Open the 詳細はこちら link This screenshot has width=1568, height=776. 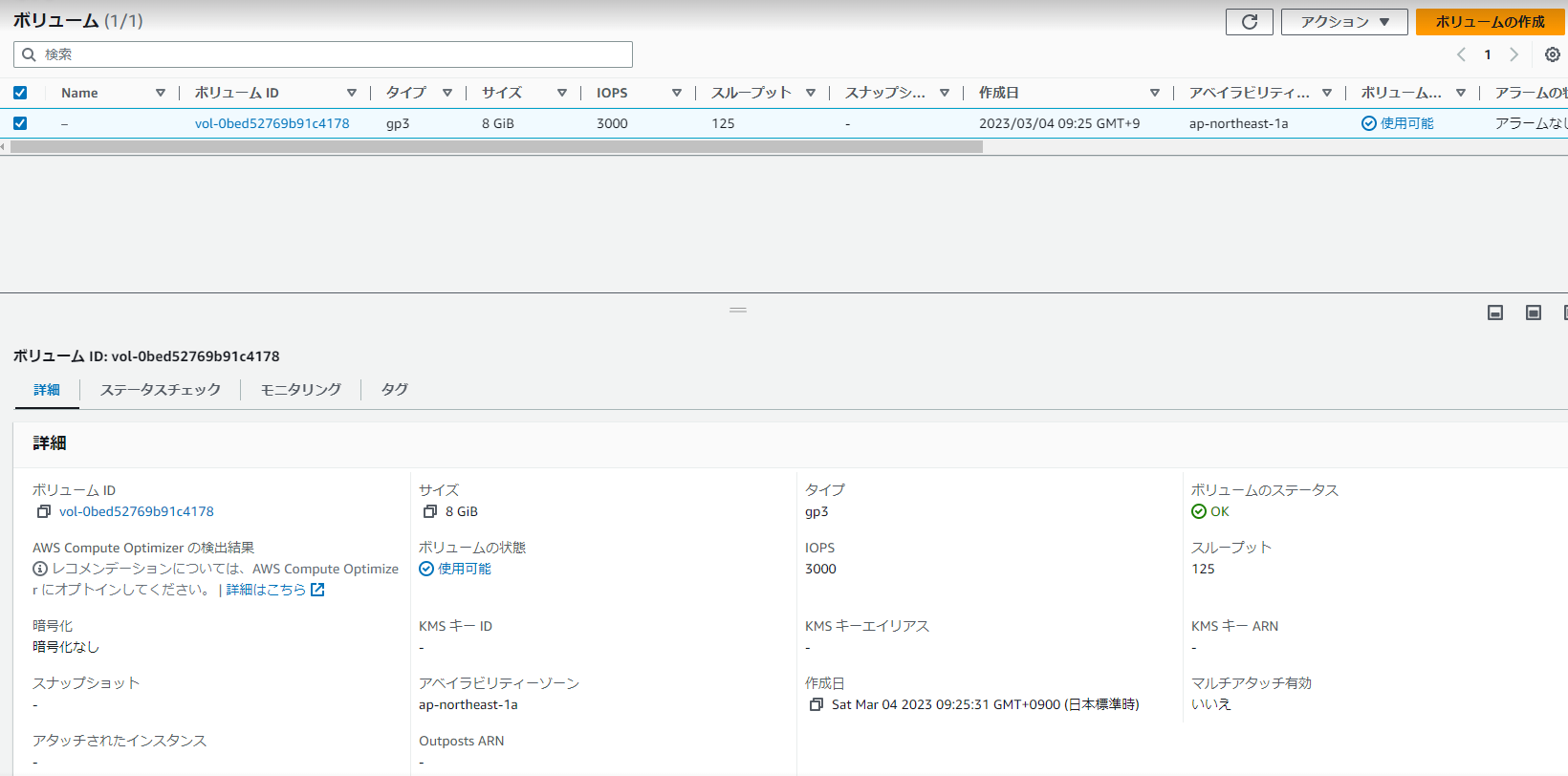coord(266,590)
